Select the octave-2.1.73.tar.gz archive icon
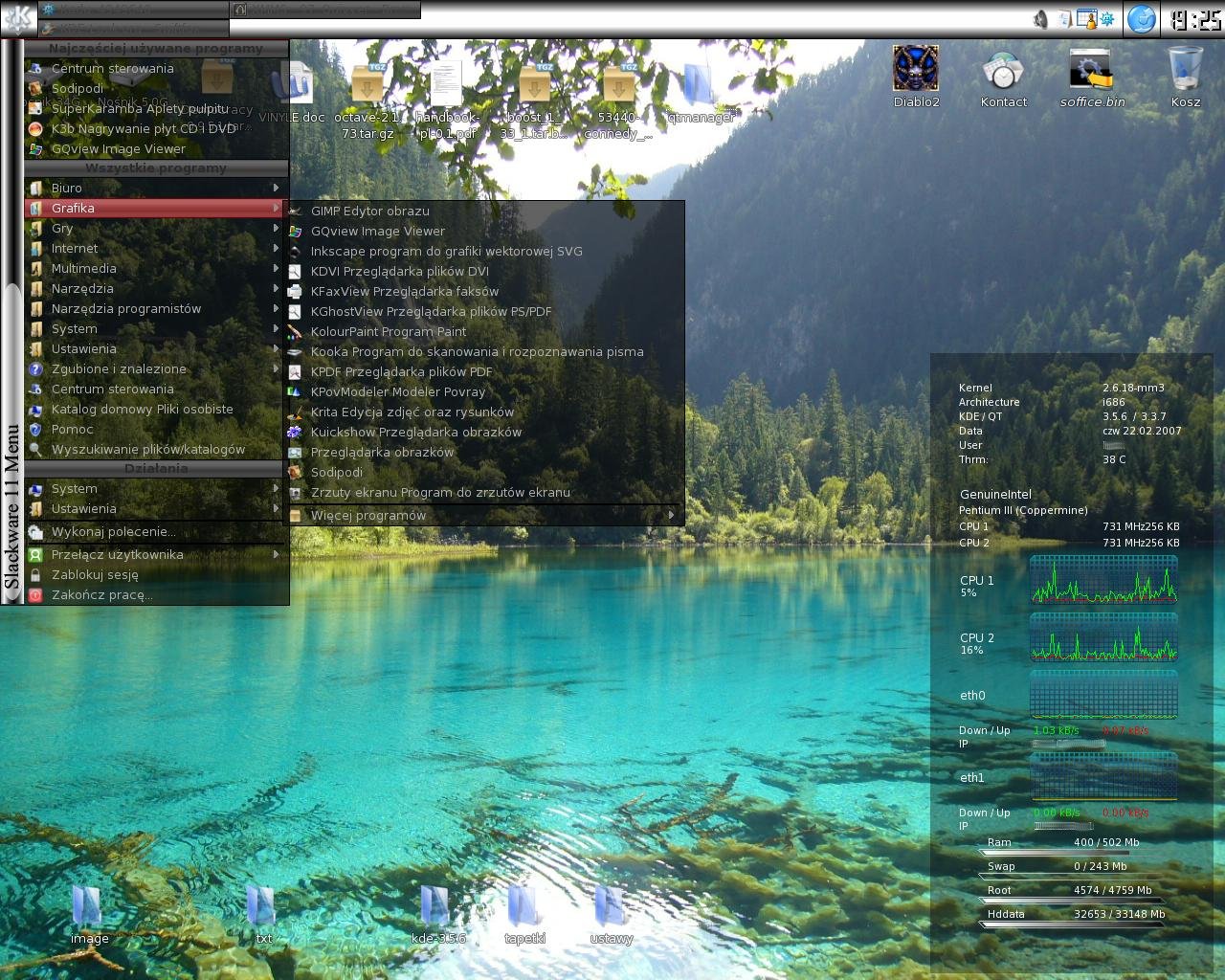This screenshot has height=980, width=1225. [x=367, y=101]
